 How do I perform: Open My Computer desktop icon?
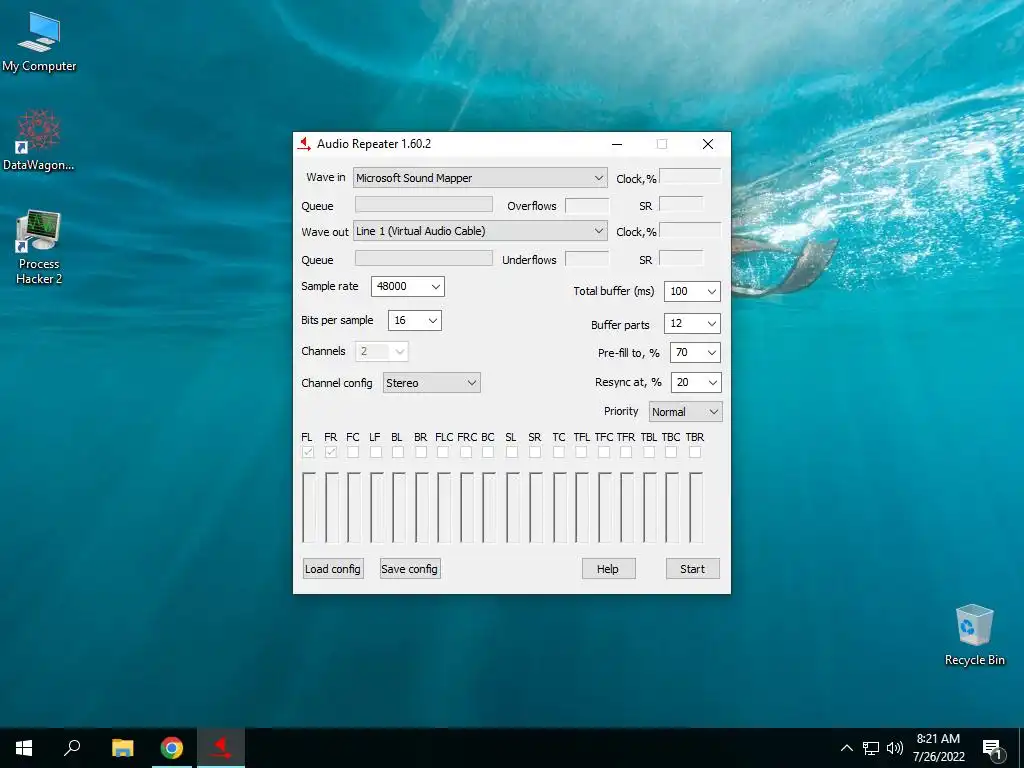39,42
